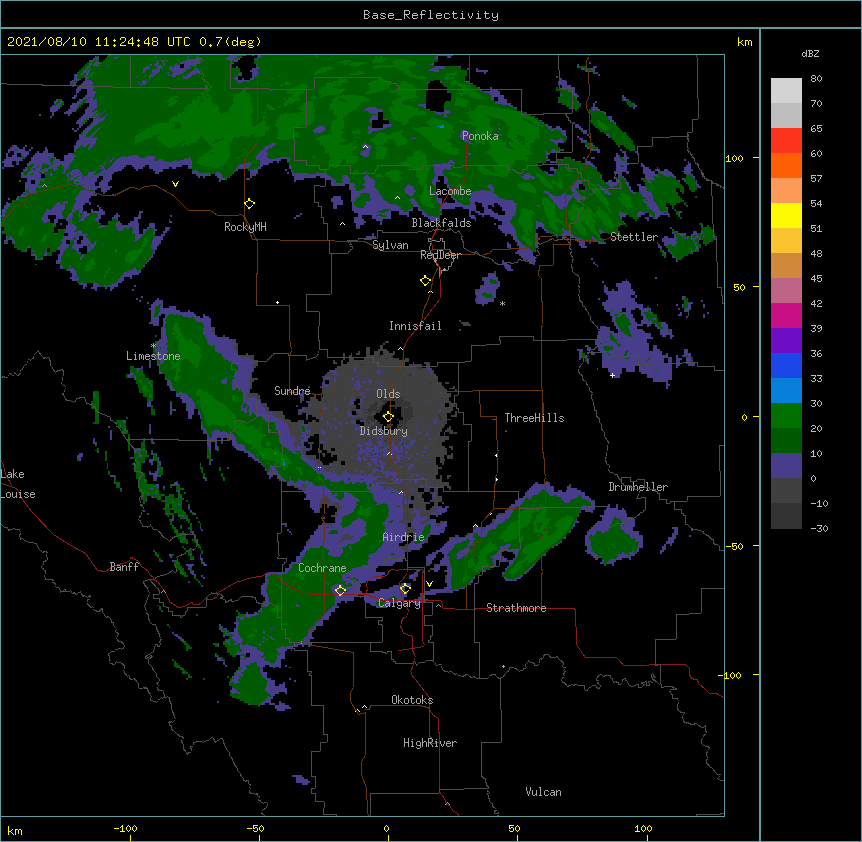The image size is (862, 842).
Task: Click the Base_Reflectivity title
Action: tap(431, 15)
